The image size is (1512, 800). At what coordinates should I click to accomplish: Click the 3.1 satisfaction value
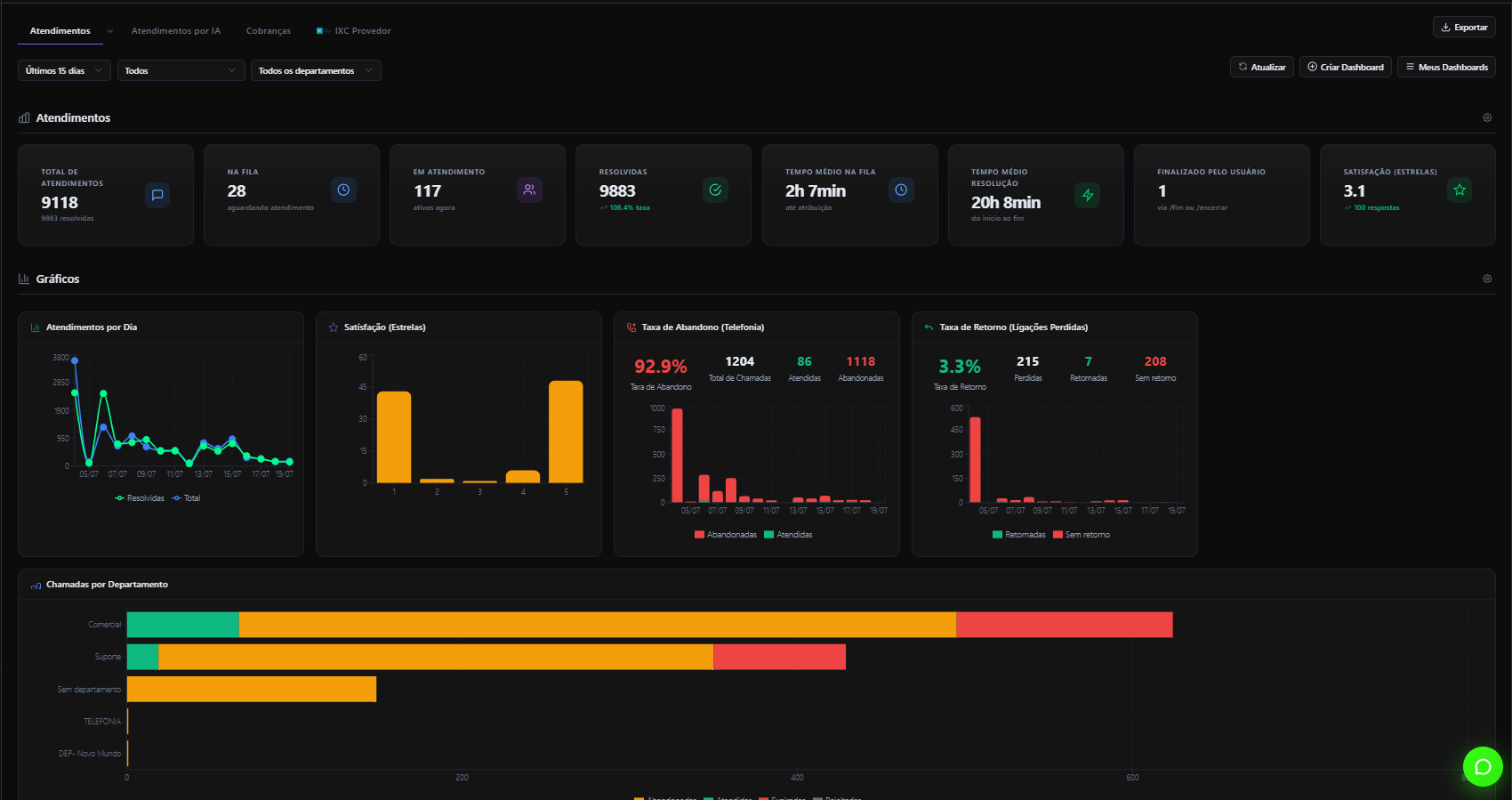[x=1354, y=191]
